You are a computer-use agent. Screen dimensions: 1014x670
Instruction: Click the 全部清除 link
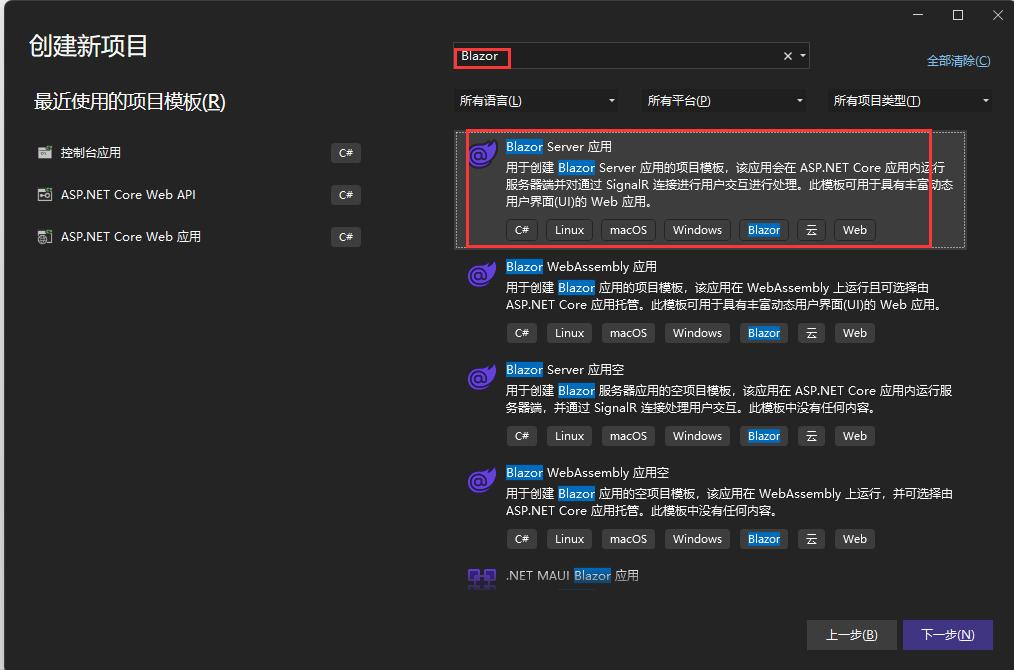point(958,61)
